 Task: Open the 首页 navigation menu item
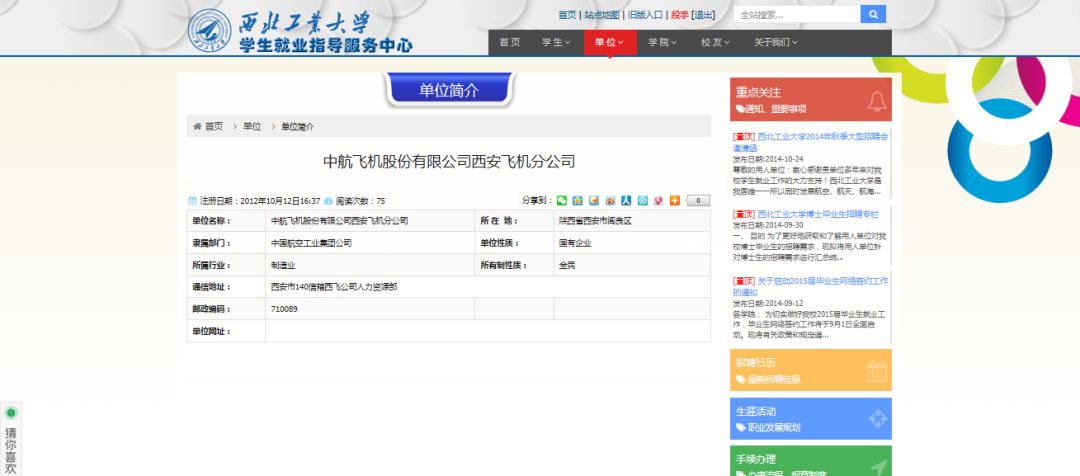510,42
